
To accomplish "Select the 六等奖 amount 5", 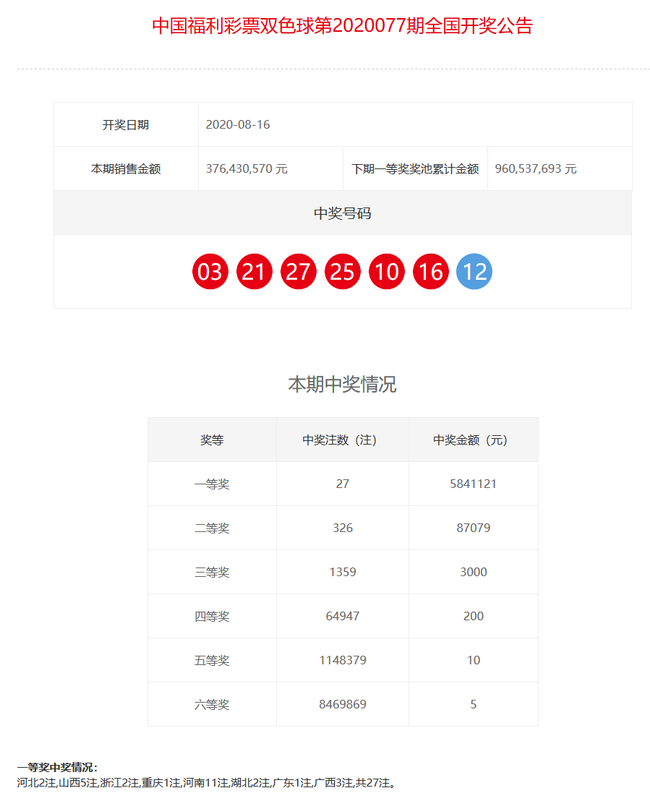I will 473,704.
